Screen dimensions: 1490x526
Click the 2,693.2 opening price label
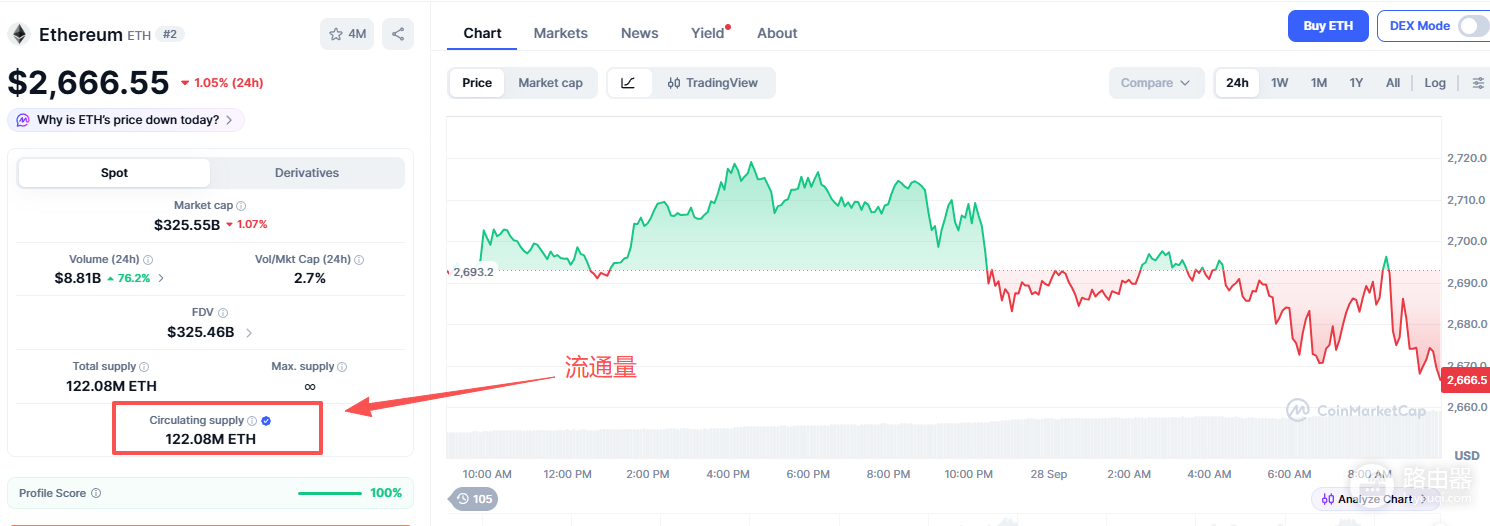[472, 272]
